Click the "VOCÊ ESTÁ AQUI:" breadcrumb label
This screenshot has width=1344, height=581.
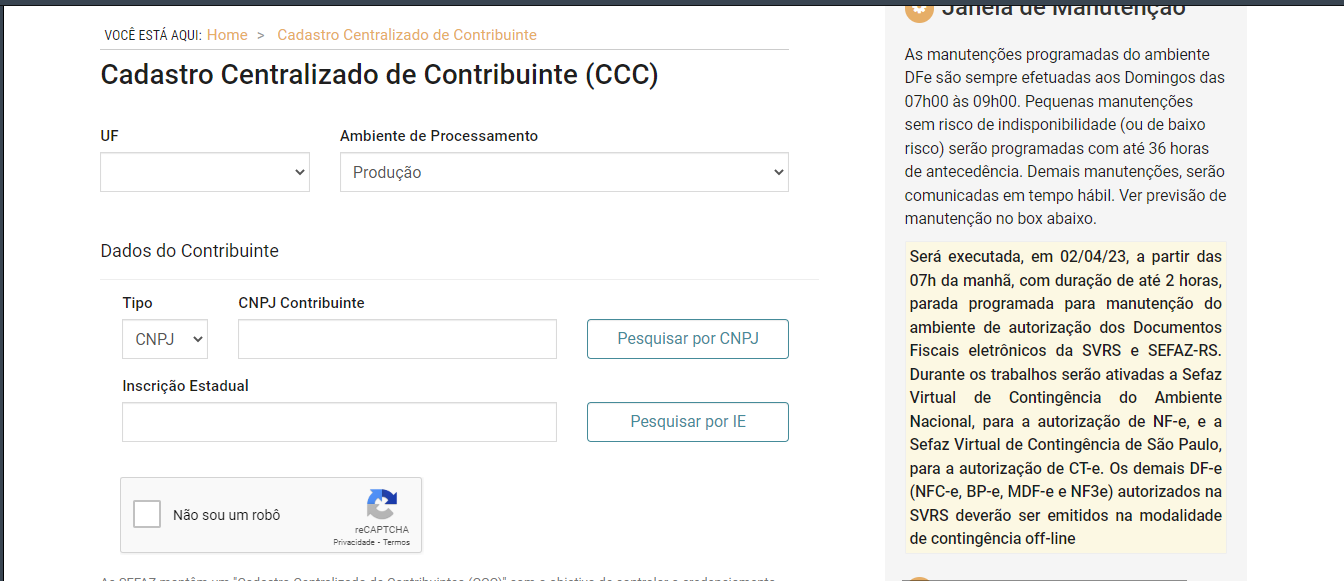click(x=153, y=36)
